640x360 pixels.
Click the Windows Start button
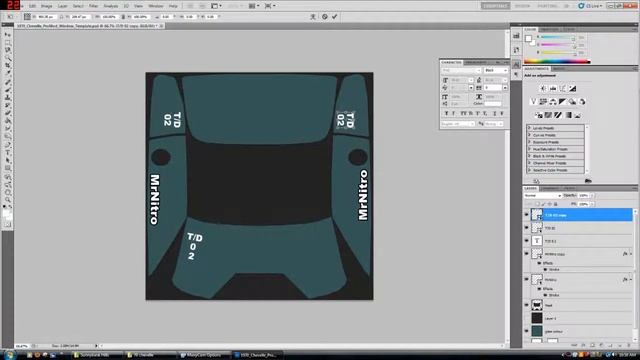pos(9,355)
